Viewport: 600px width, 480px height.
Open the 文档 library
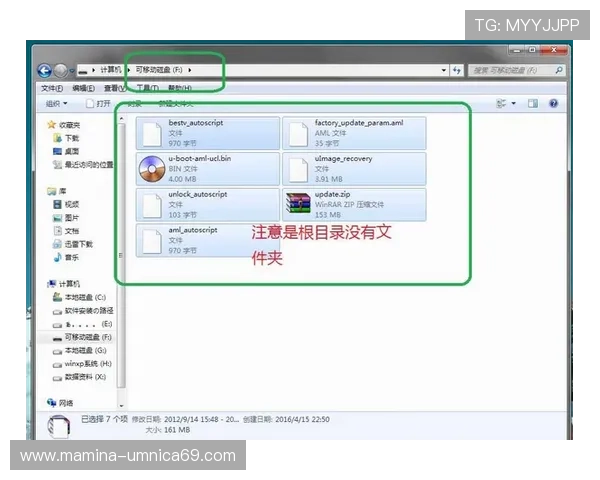pos(72,231)
